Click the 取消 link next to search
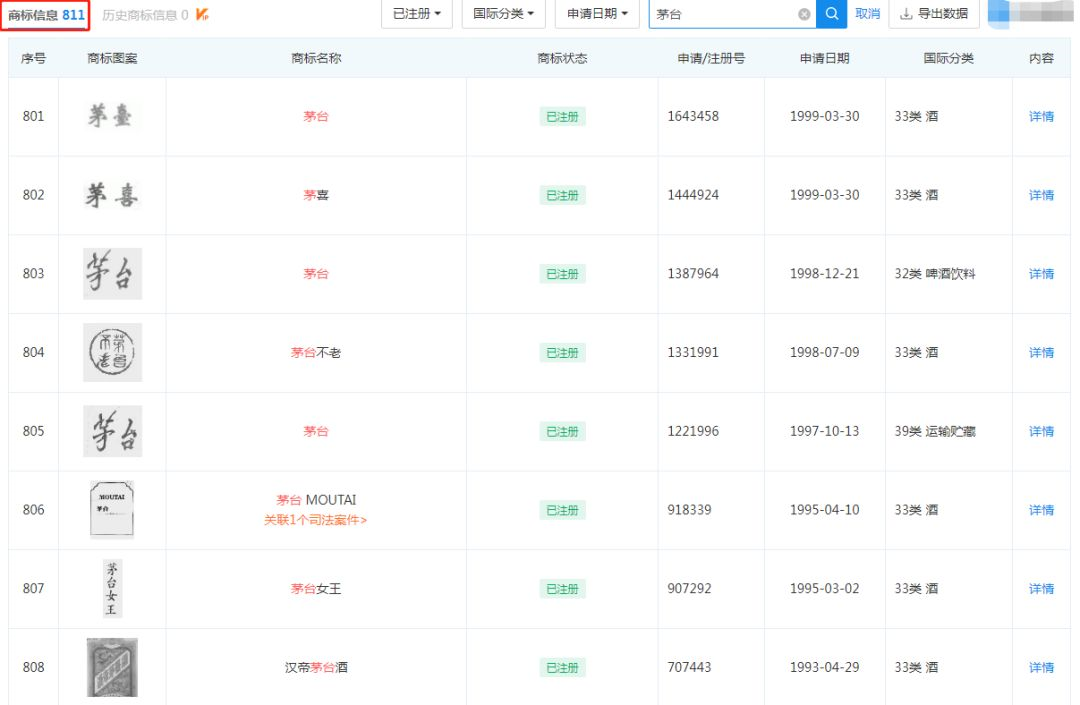Screen dimensions: 1080x705 click(x=867, y=14)
